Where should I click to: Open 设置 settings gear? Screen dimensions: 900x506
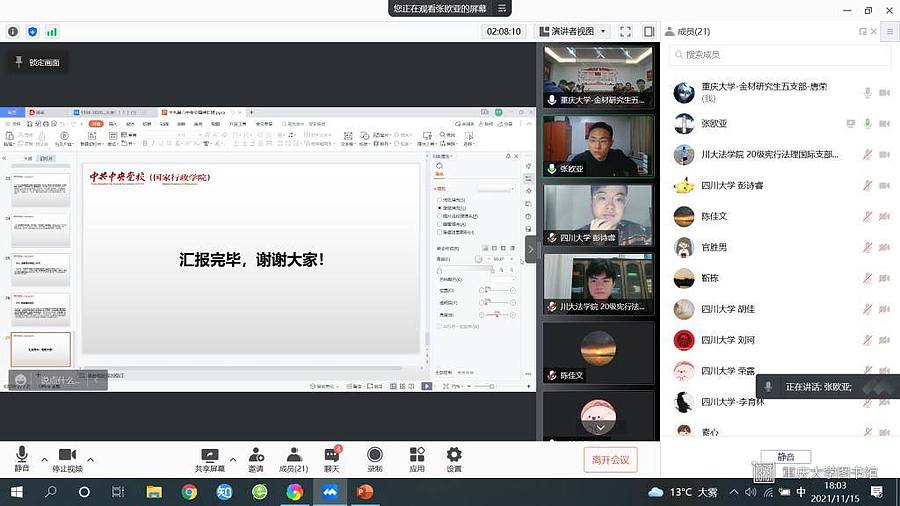click(454, 455)
